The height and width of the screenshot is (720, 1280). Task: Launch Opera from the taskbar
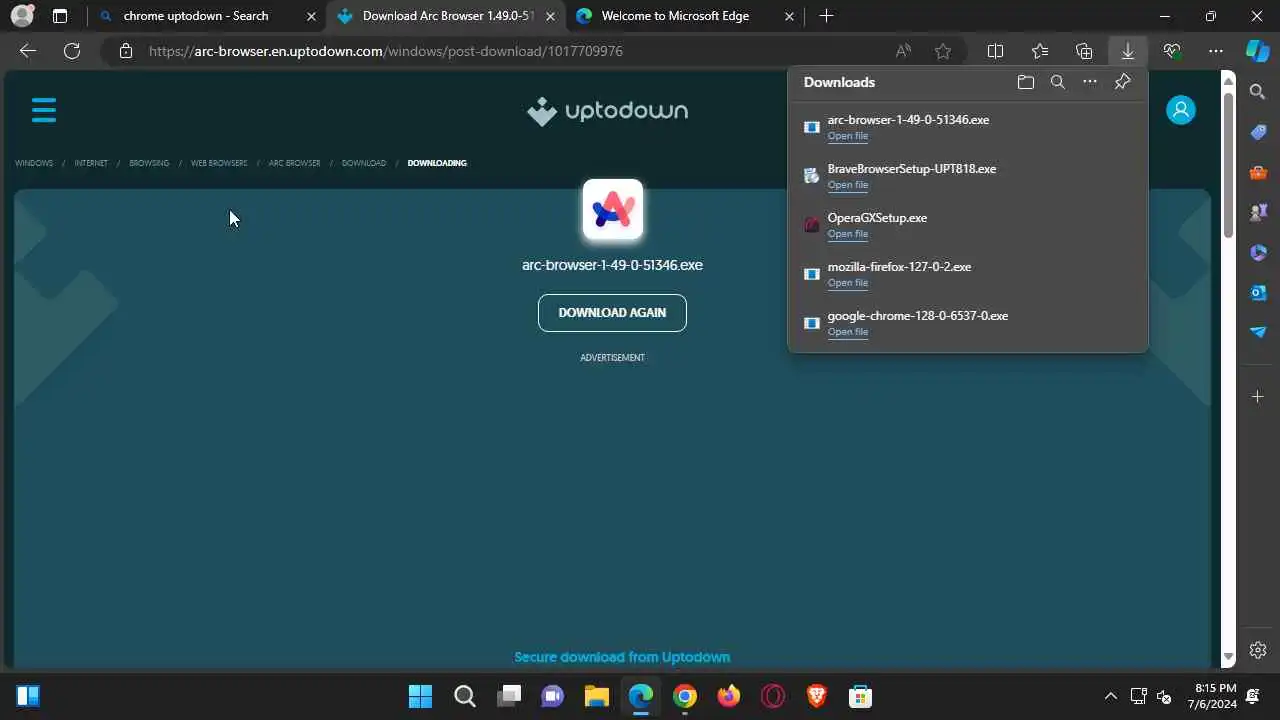(x=773, y=696)
